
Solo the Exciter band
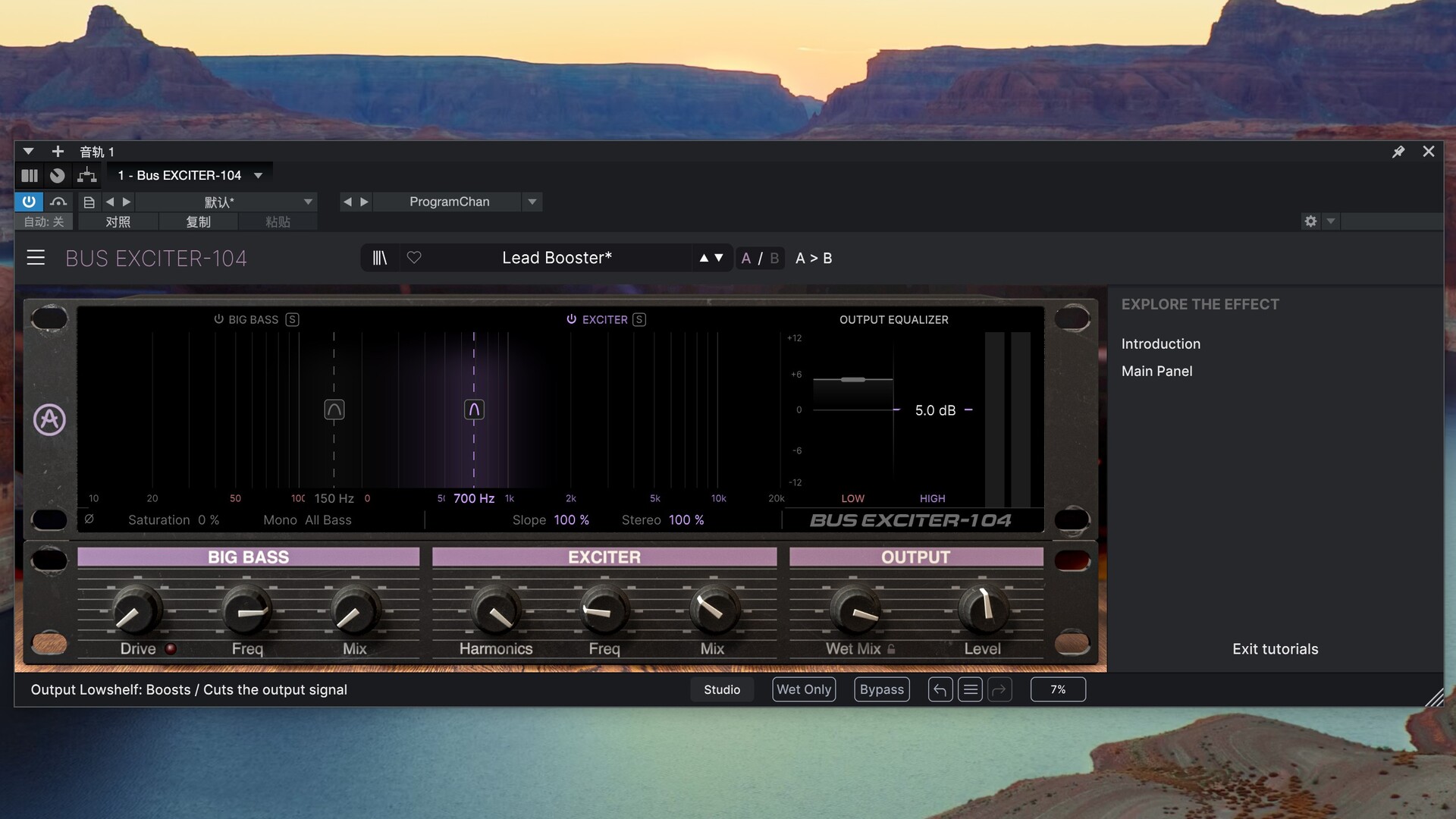[639, 319]
